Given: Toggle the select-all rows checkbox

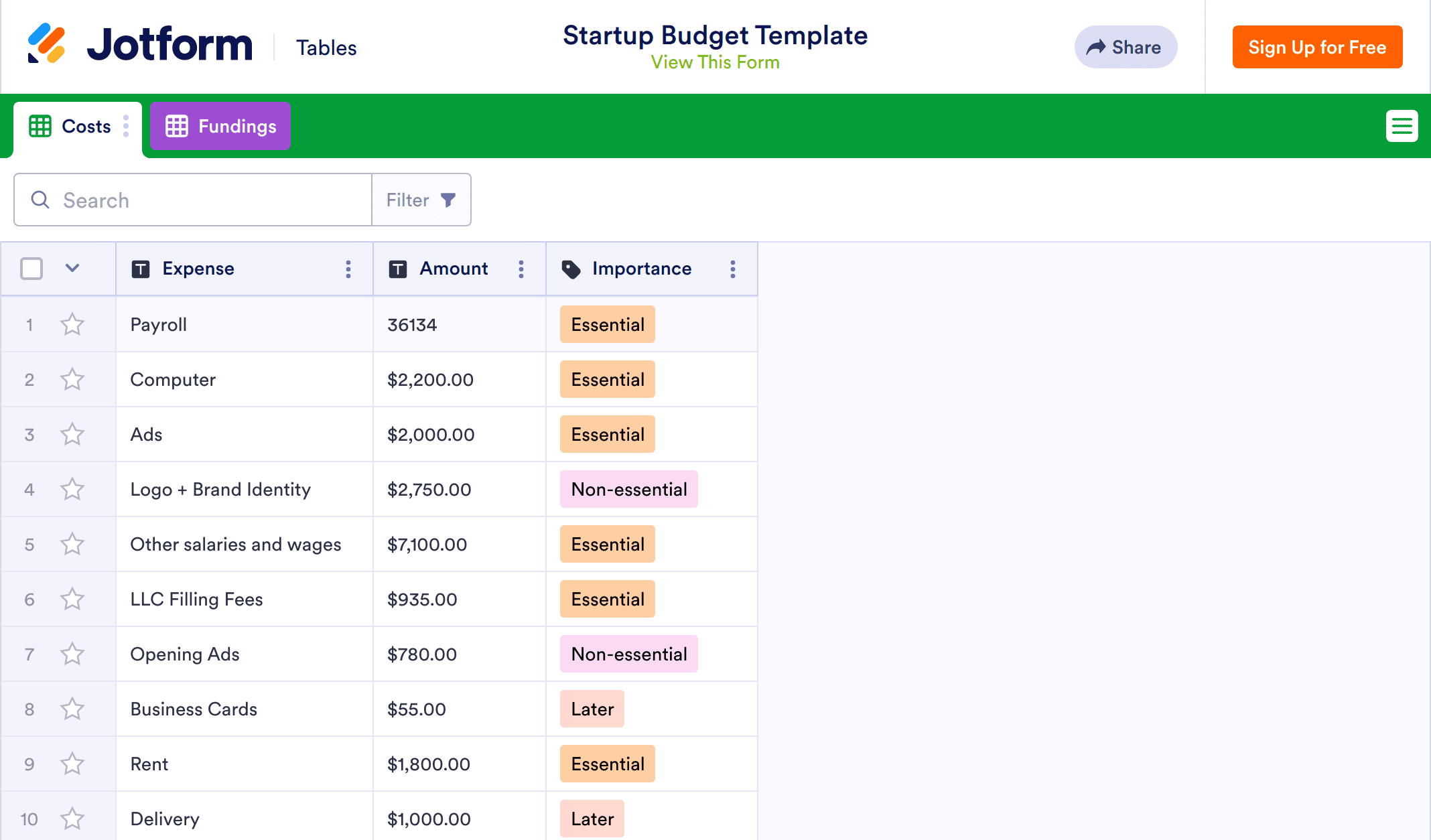Looking at the screenshot, I should [x=31, y=269].
